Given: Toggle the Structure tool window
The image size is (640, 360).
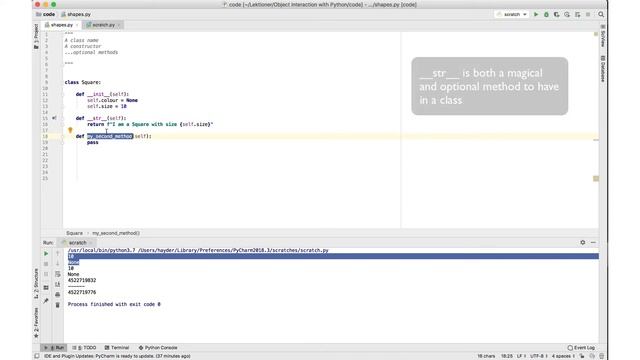Looking at the screenshot, I should [36, 283].
